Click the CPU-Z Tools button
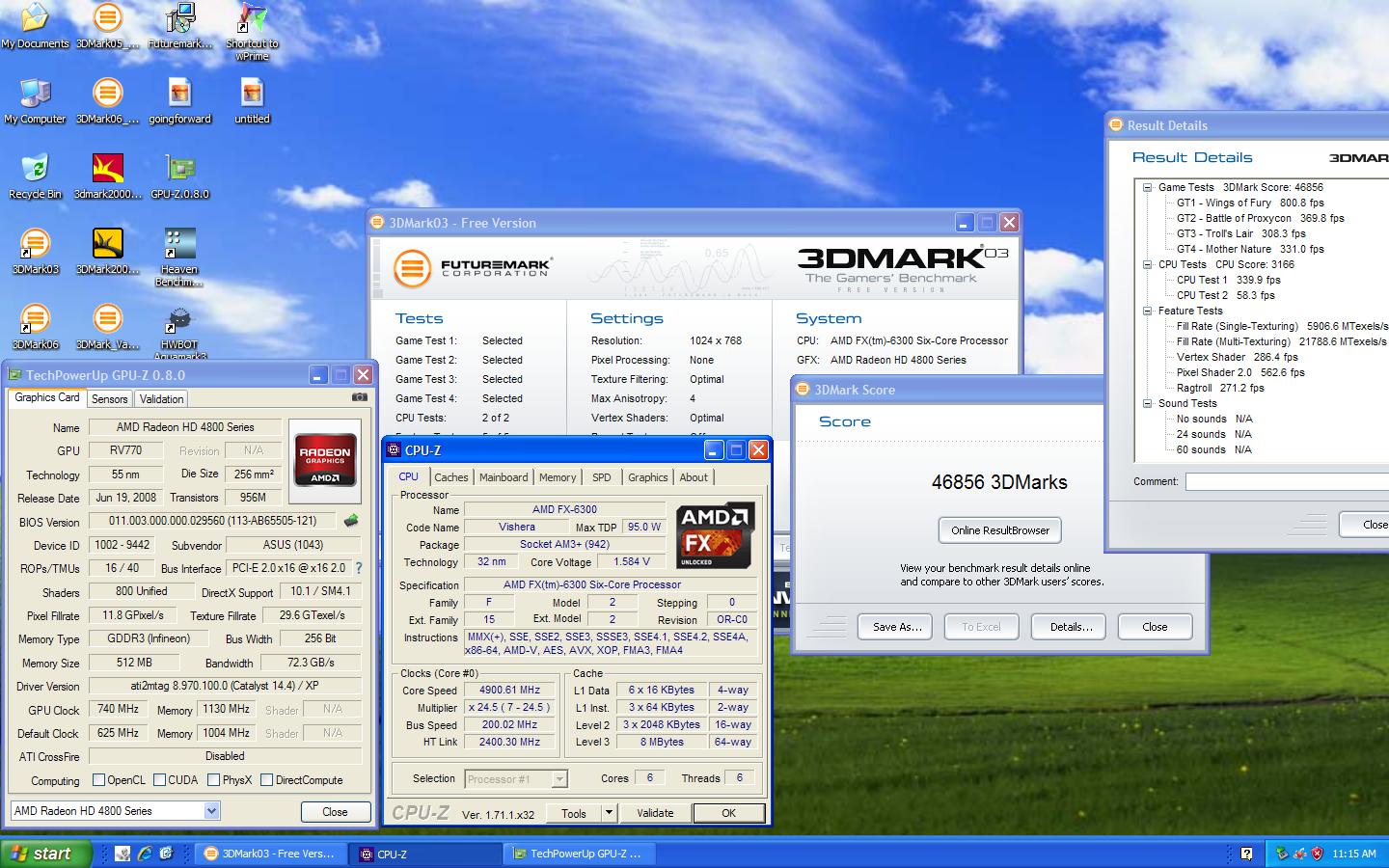This screenshot has width=1389, height=868. [574, 813]
